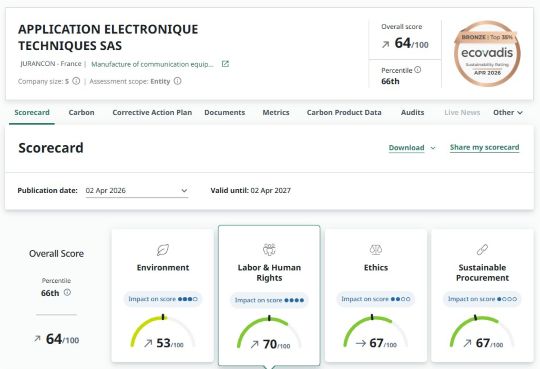This screenshot has height=369, width=540.
Task: Click the JURANCON - France location text
Action: (x=51, y=64)
